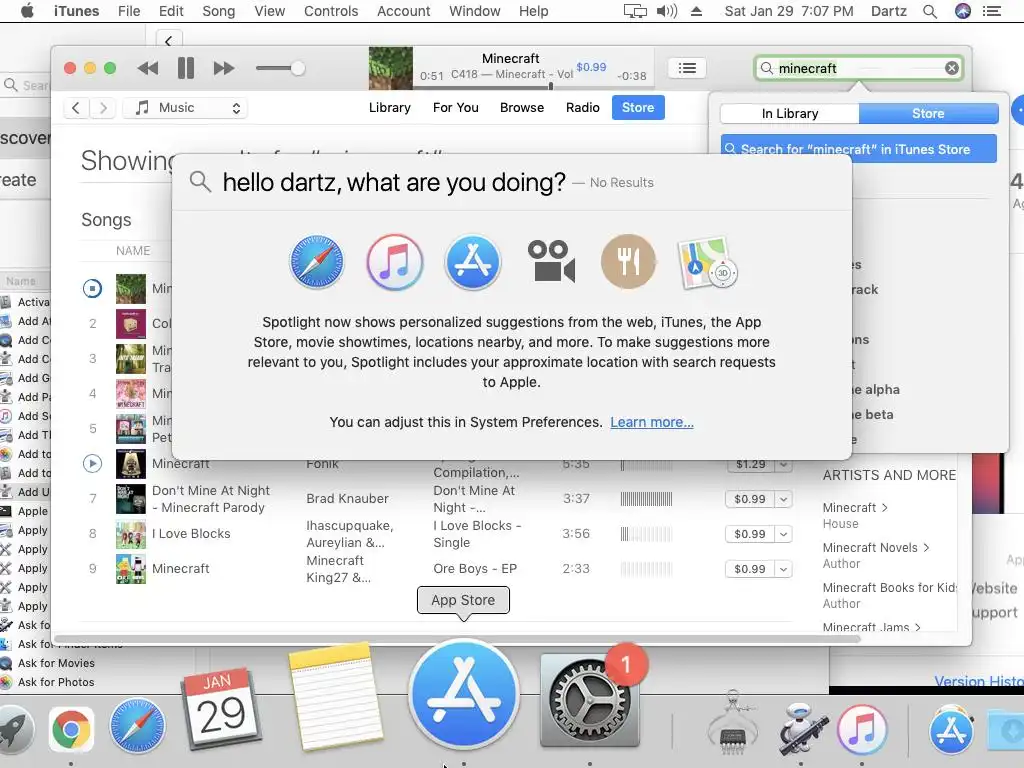Stop the first song preview button
The image size is (1024, 768).
tap(92, 288)
